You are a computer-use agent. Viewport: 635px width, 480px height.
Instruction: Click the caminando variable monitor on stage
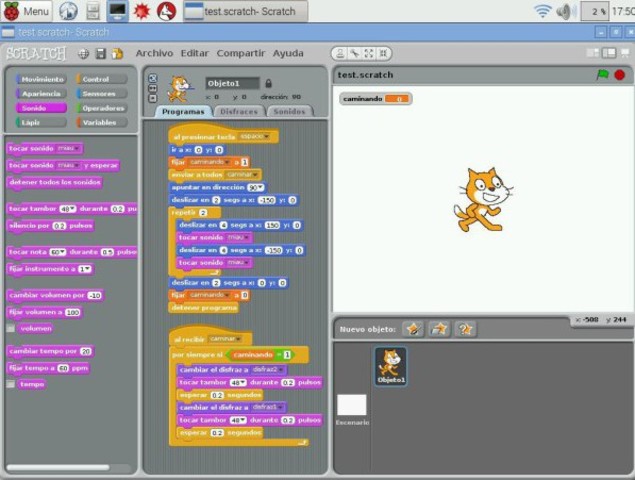[375, 99]
